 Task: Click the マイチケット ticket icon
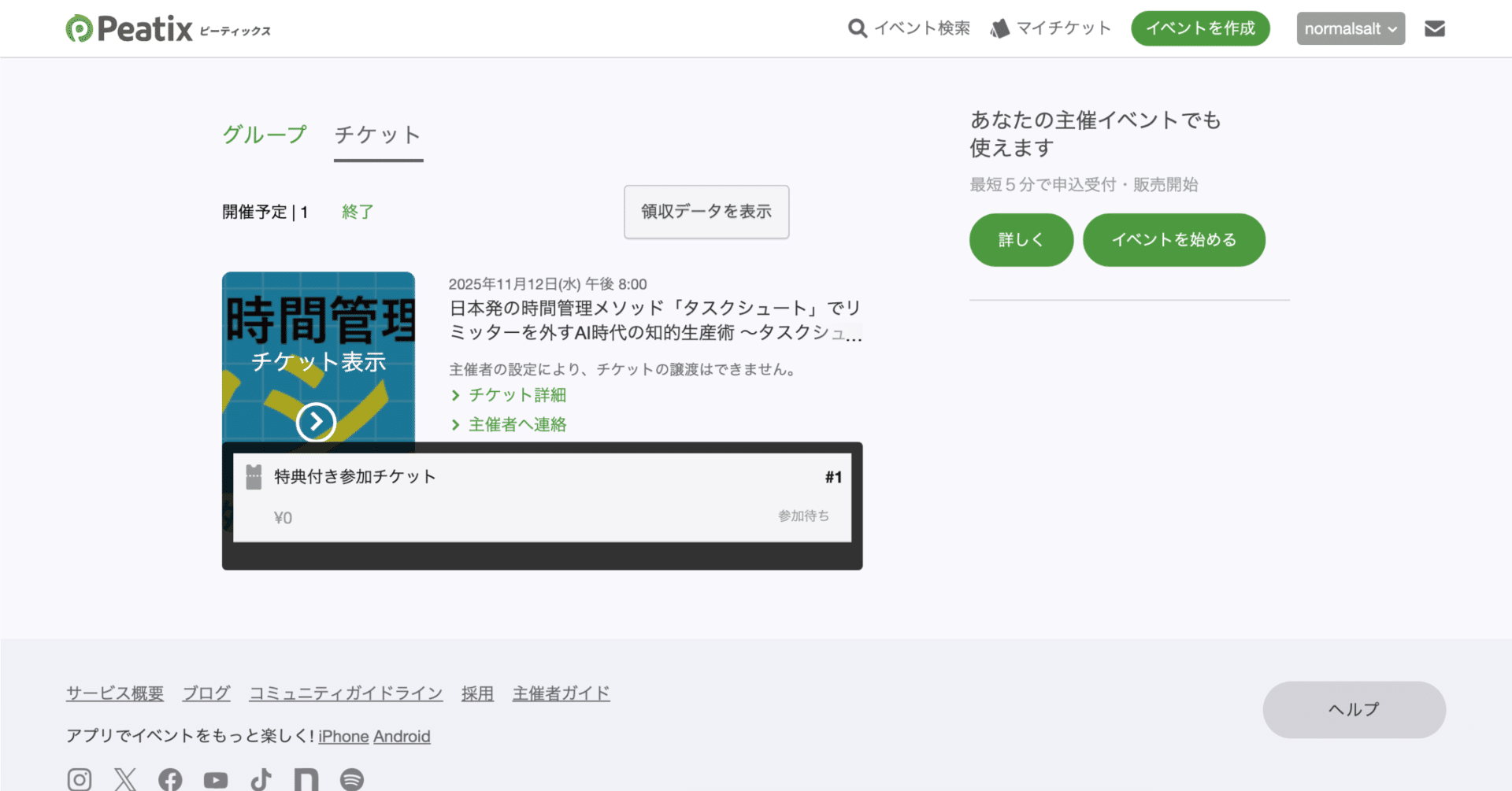pyautogui.click(x=1000, y=28)
